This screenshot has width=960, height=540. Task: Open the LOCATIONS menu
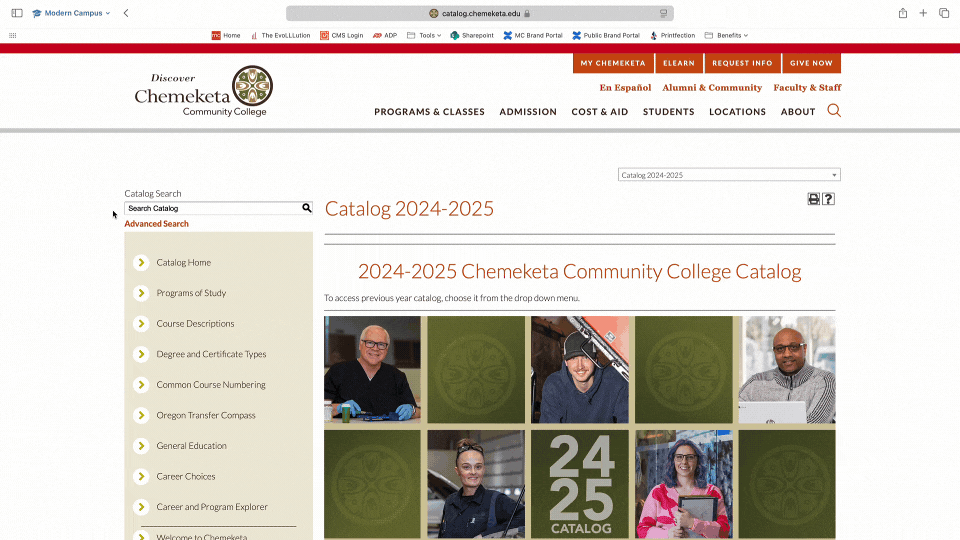click(x=737, y=111)
